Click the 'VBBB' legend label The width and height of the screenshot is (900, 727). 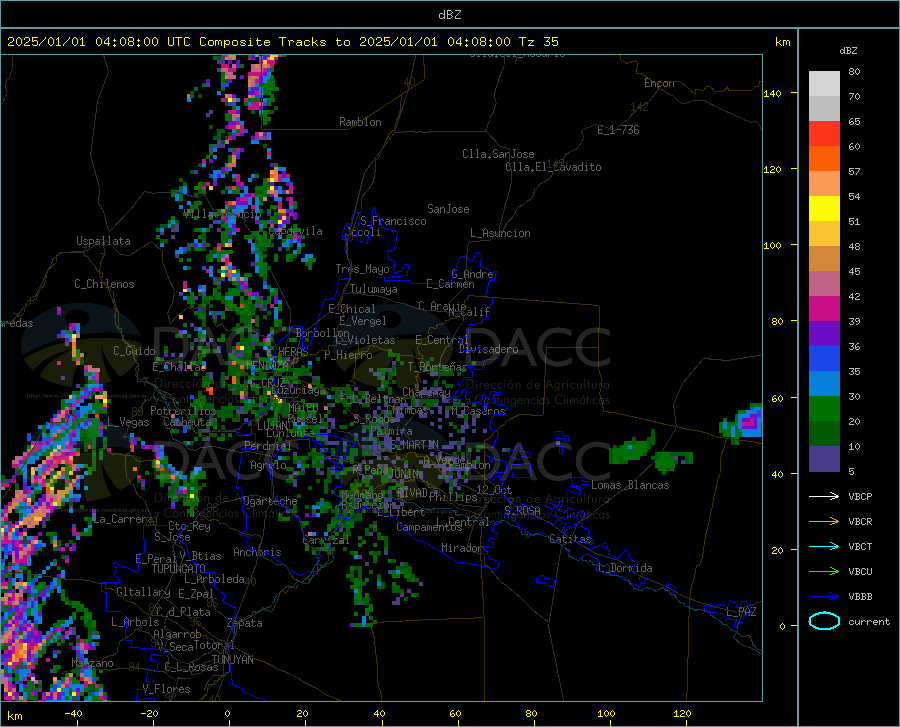point(860,597)
